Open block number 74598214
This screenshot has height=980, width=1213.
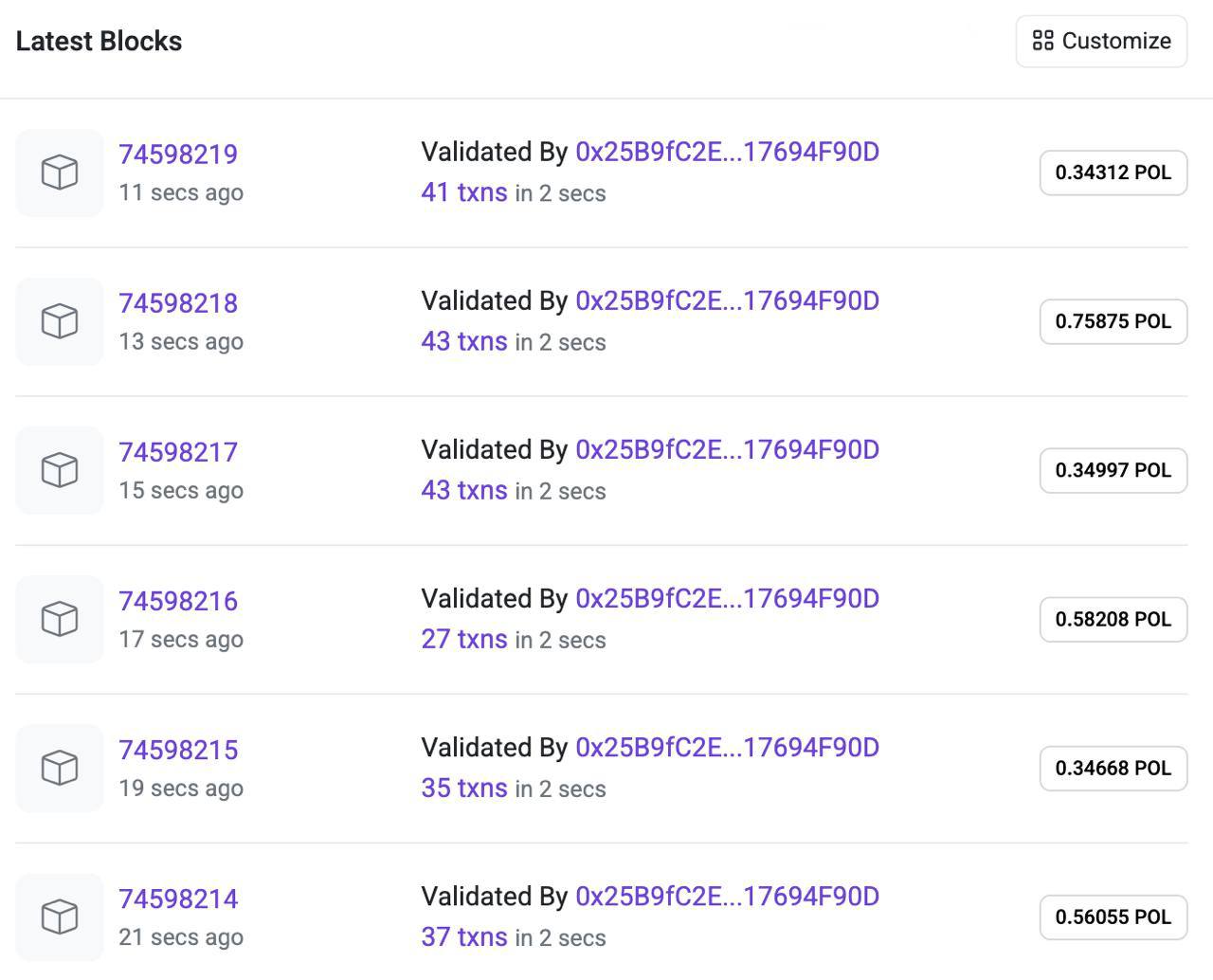[178, 898]
